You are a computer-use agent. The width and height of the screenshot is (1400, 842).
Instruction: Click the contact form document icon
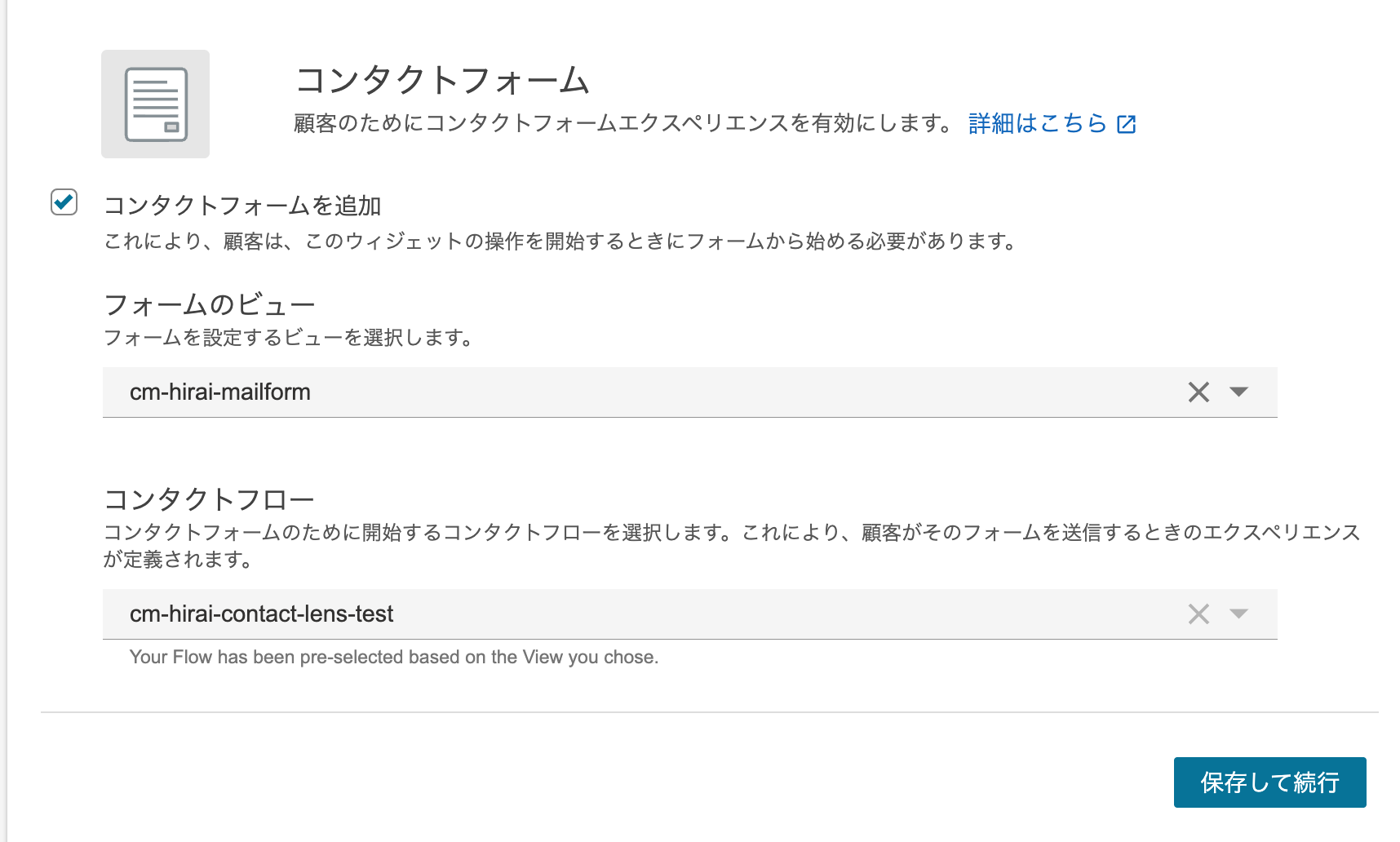pos(155,104)
